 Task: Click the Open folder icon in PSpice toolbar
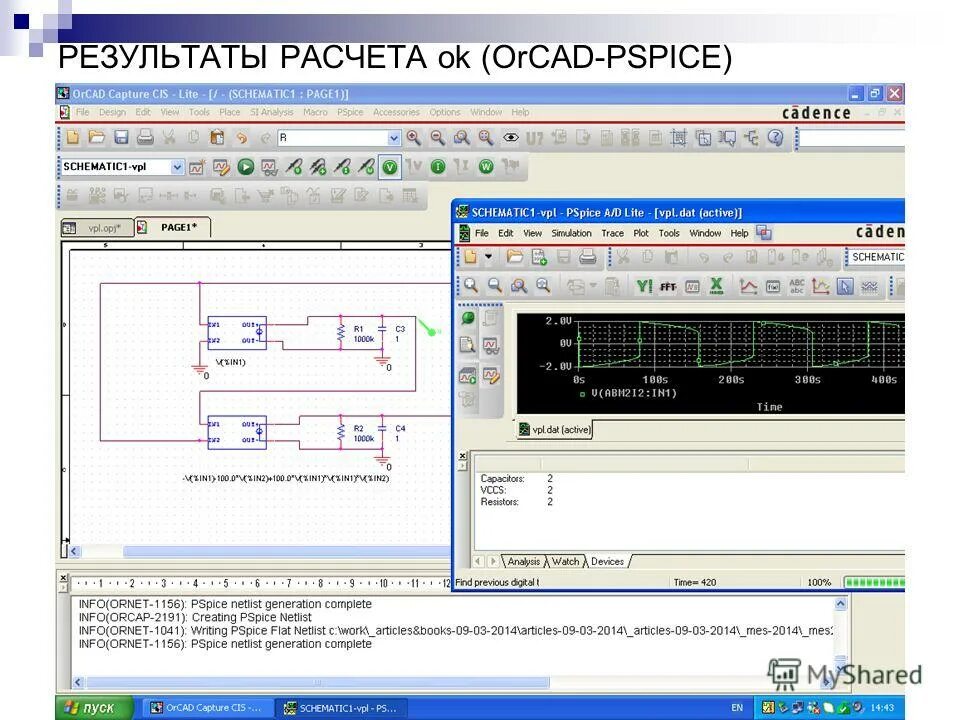point(515,257)
